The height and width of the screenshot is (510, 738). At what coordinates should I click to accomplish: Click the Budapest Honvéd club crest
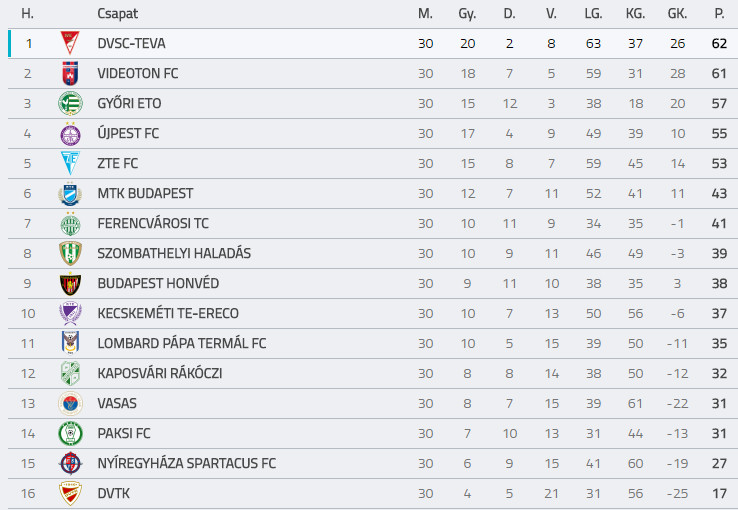tap(69, 284)
